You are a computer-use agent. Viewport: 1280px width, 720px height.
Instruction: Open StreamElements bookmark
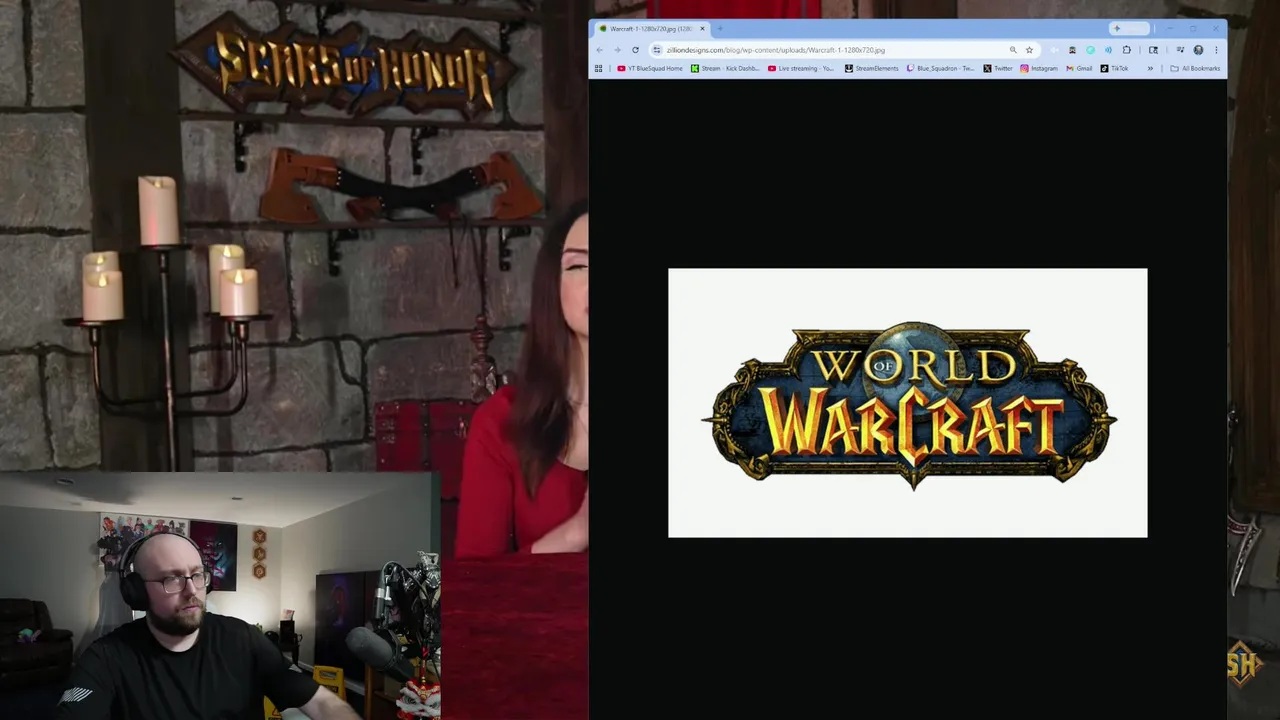pyautogui.click(x=871, y=68)
